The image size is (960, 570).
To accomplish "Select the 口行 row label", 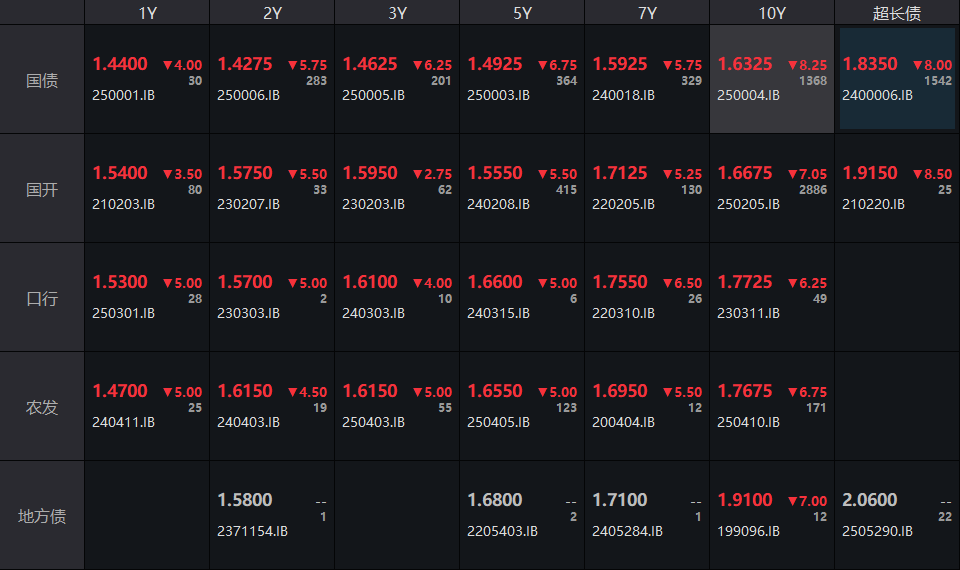I will click(42, 298).
